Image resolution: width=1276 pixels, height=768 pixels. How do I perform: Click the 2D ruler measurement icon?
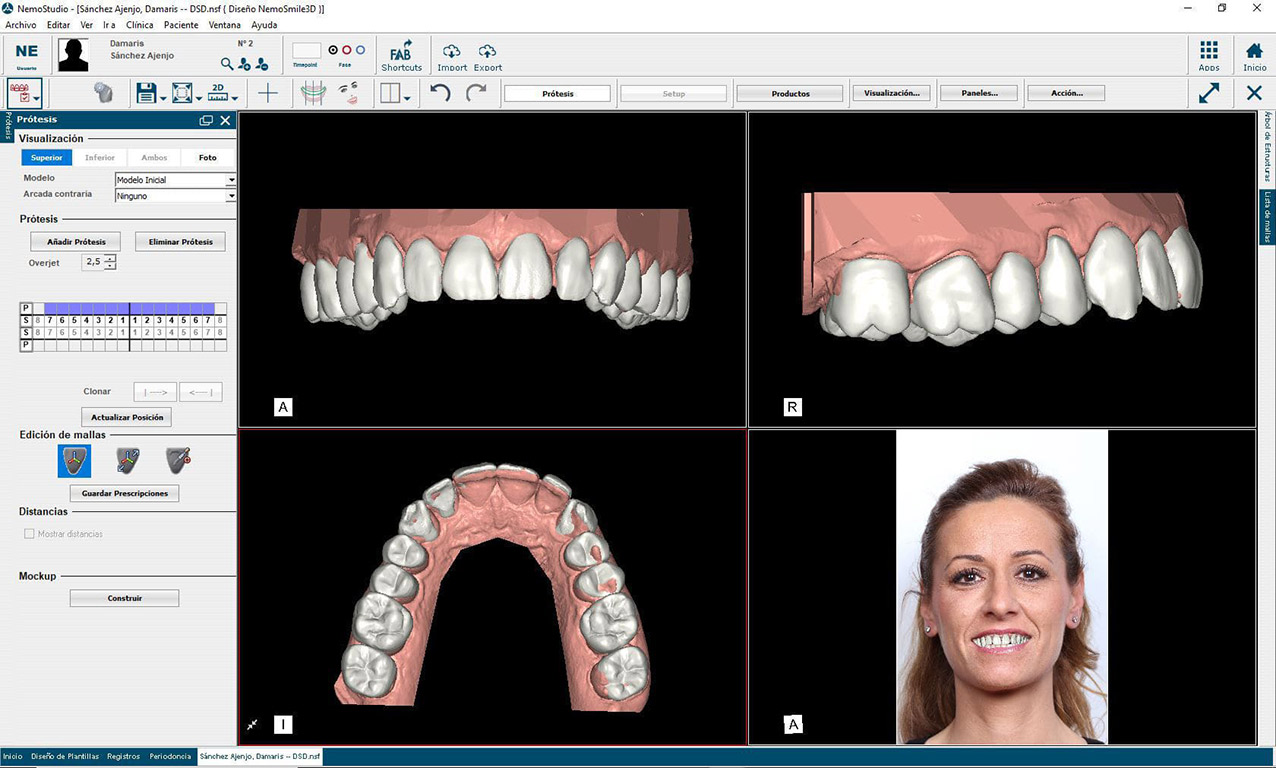pos(218,93)
